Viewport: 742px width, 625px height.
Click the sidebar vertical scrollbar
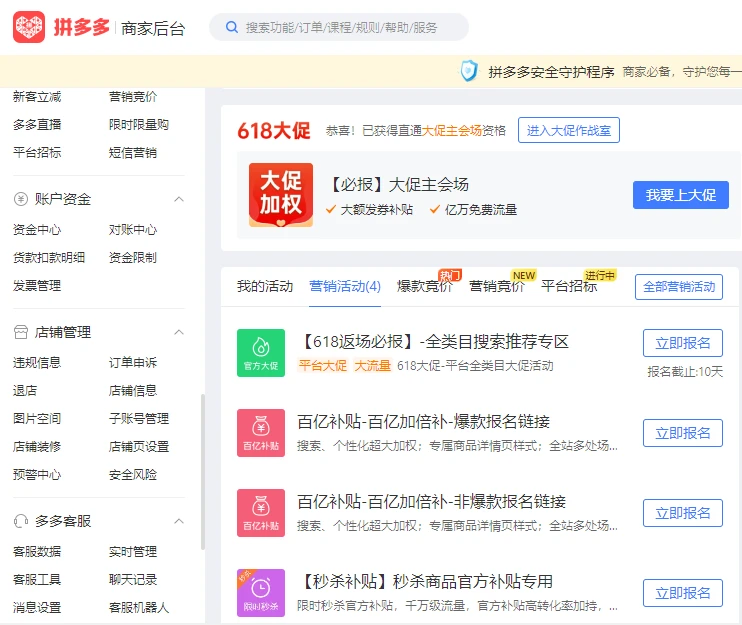[203, 472]
